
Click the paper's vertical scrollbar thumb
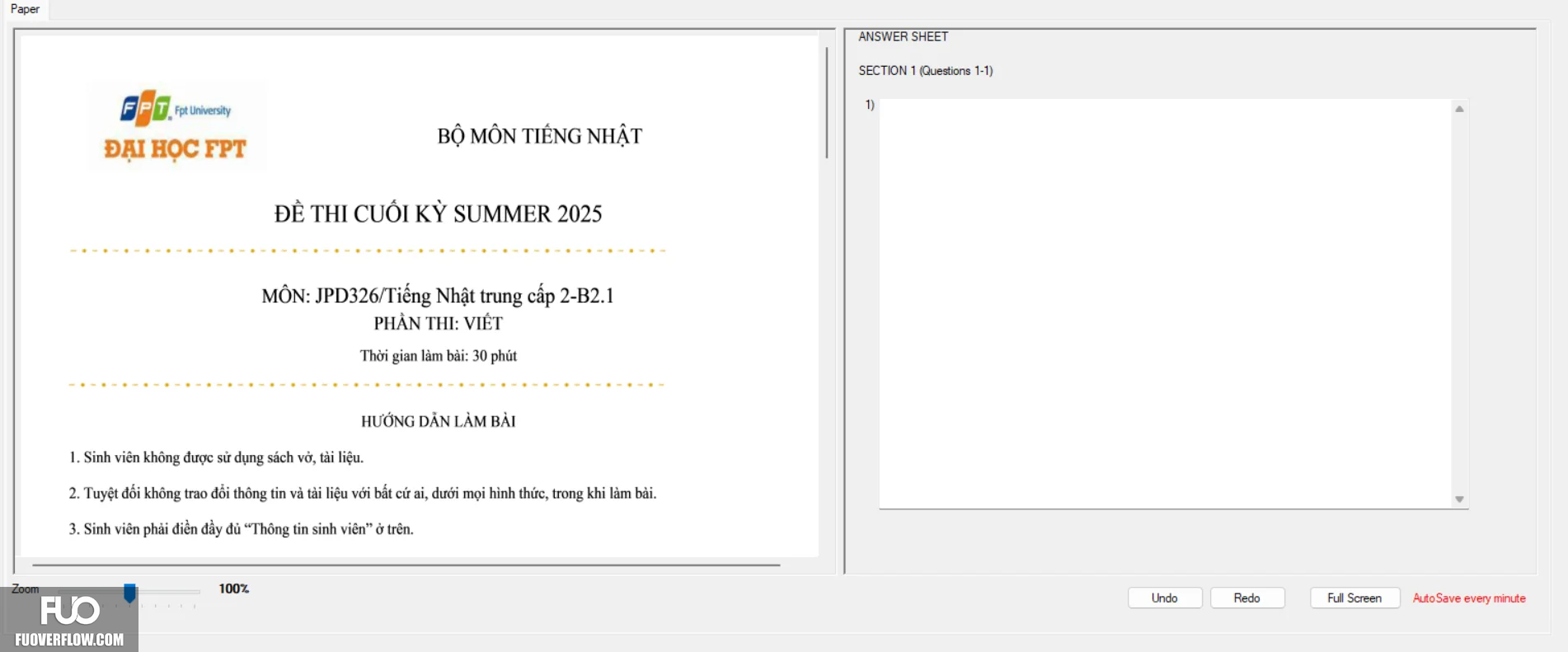pyautogui.click(x=827, y=102)
